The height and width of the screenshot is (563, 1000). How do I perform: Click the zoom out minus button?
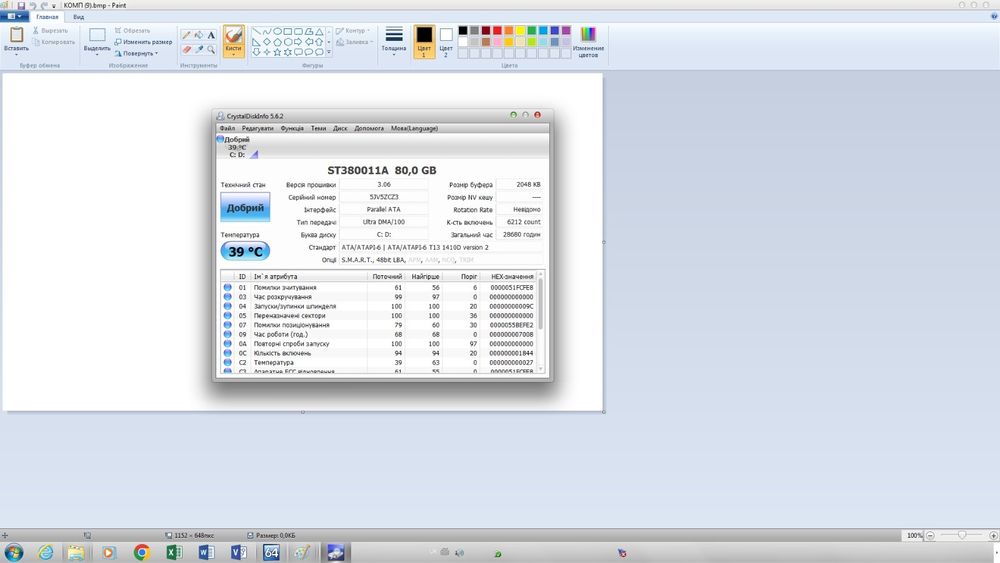coord(930,536)
